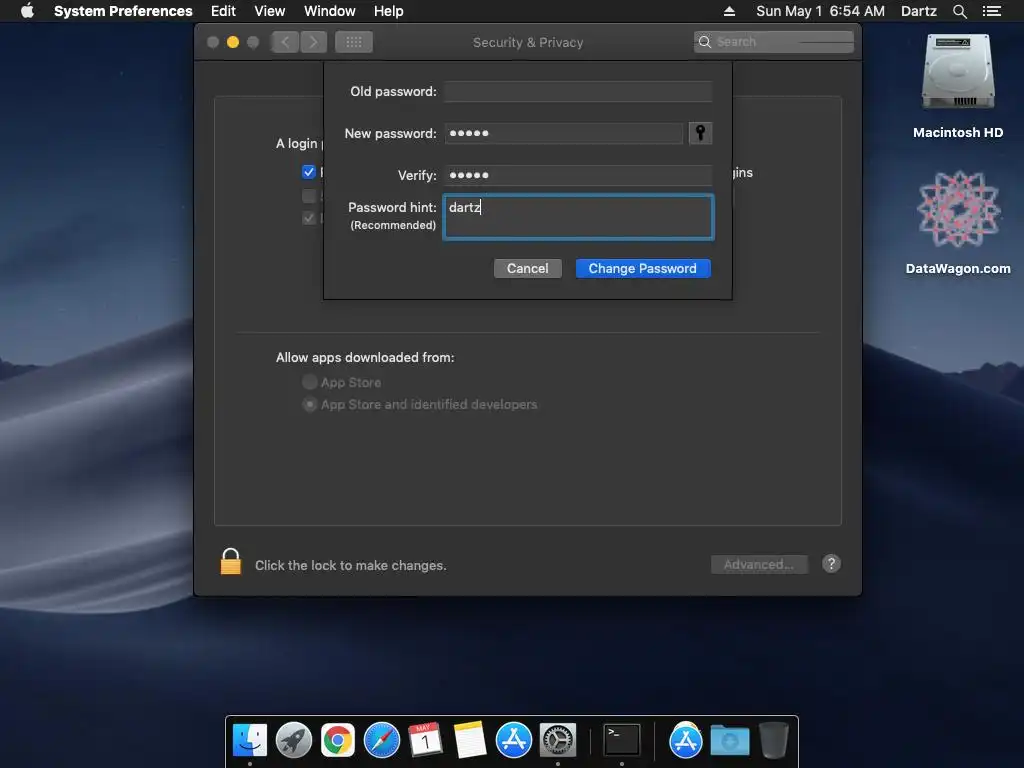Open Terminal from the Dock
Image resolution: width=1024 pixels, height=768 pixels.
pos(621,741)
